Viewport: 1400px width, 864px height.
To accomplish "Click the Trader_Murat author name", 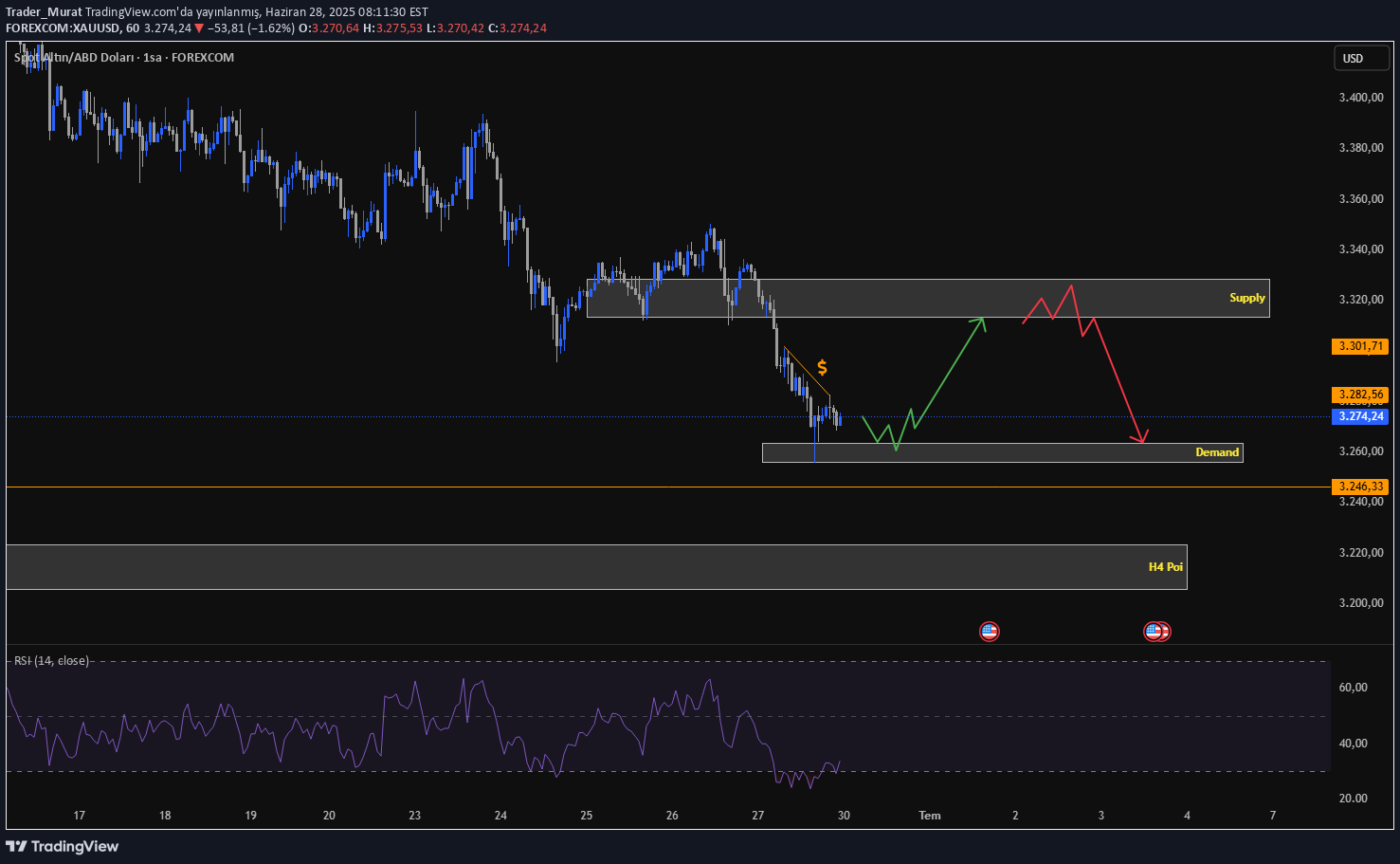I will pos(44,12).
